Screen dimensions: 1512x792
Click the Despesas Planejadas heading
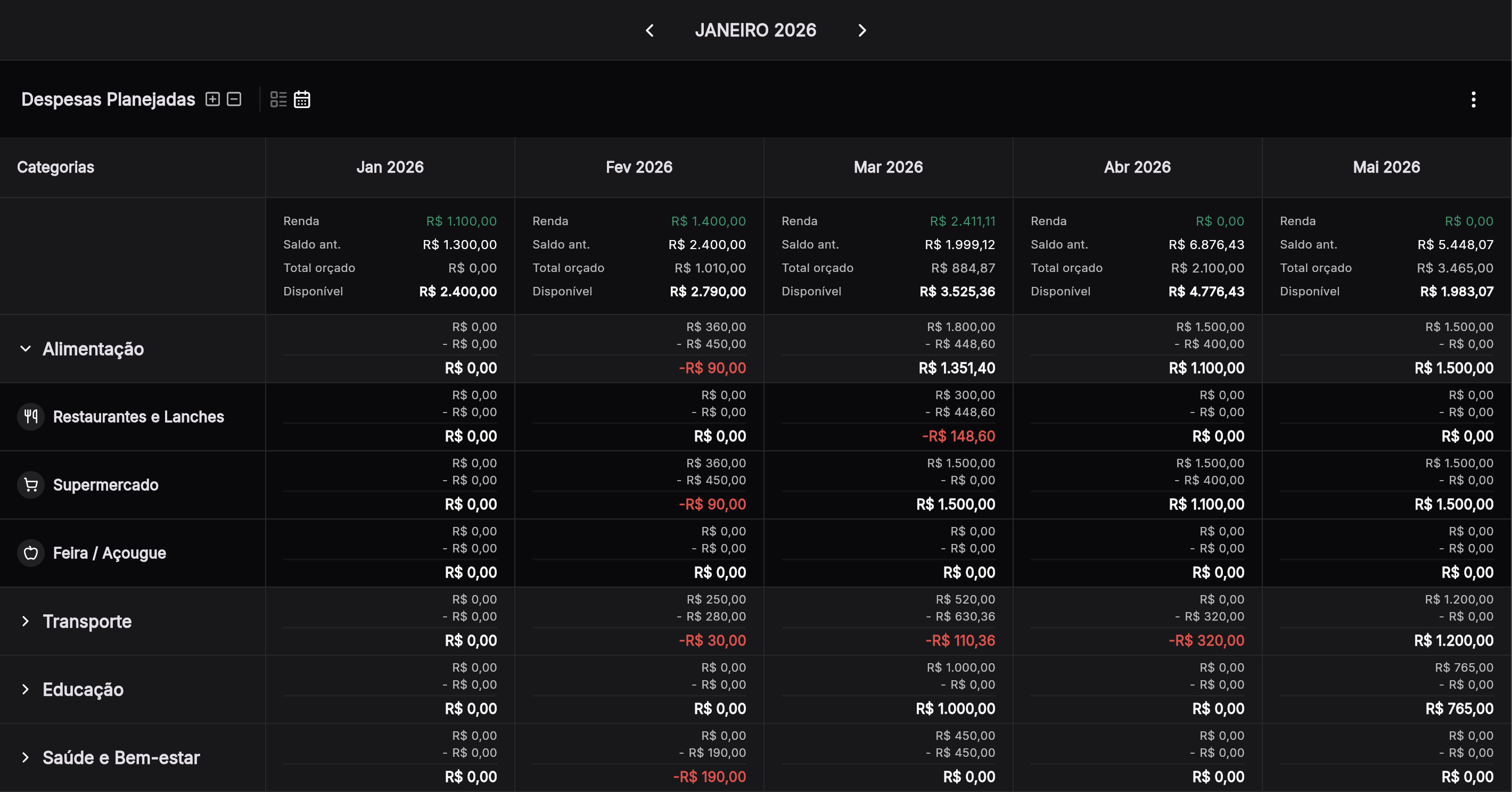[108, 99]
